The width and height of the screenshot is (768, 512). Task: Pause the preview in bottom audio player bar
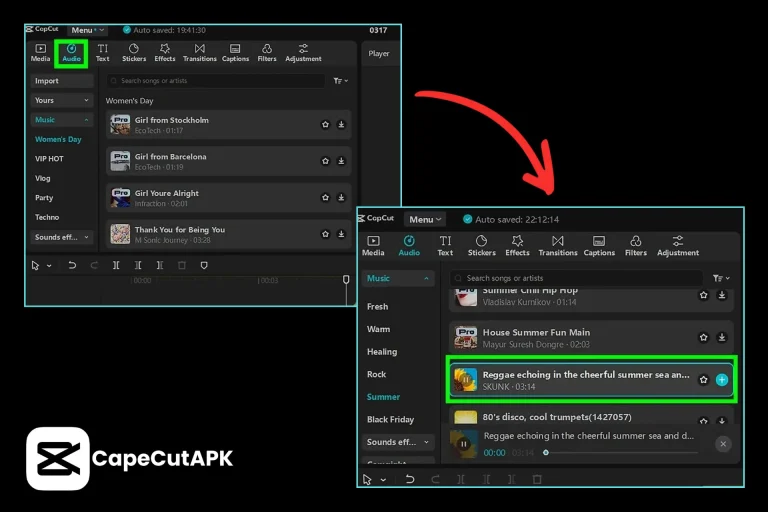[x=463, y=444]
